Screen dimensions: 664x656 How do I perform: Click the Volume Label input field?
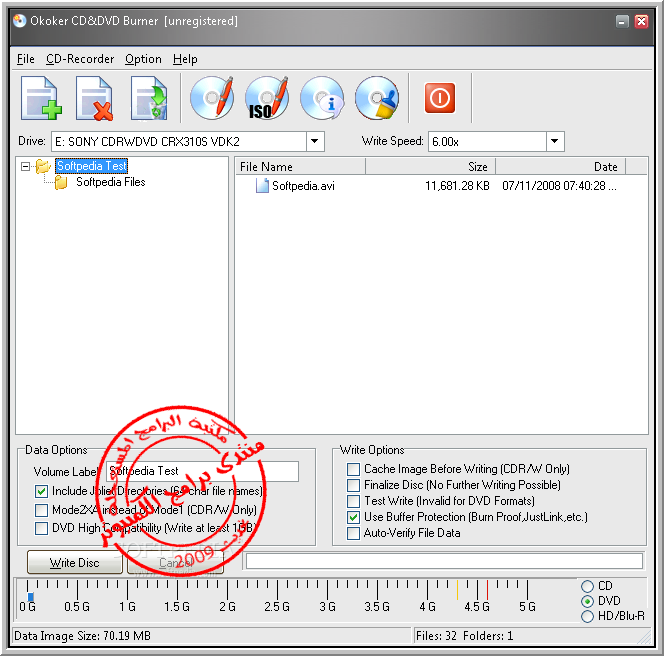202,471
